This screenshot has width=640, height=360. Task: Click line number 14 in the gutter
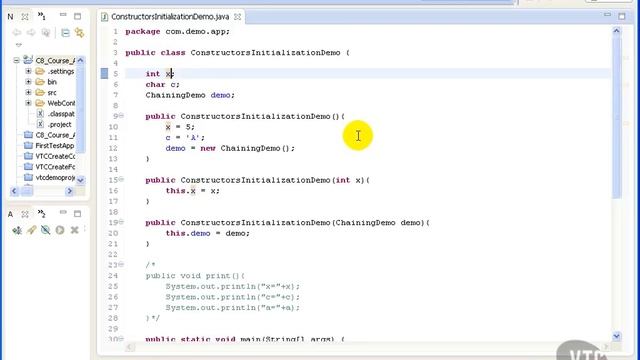pyautogui.click(x=113, y=169)
